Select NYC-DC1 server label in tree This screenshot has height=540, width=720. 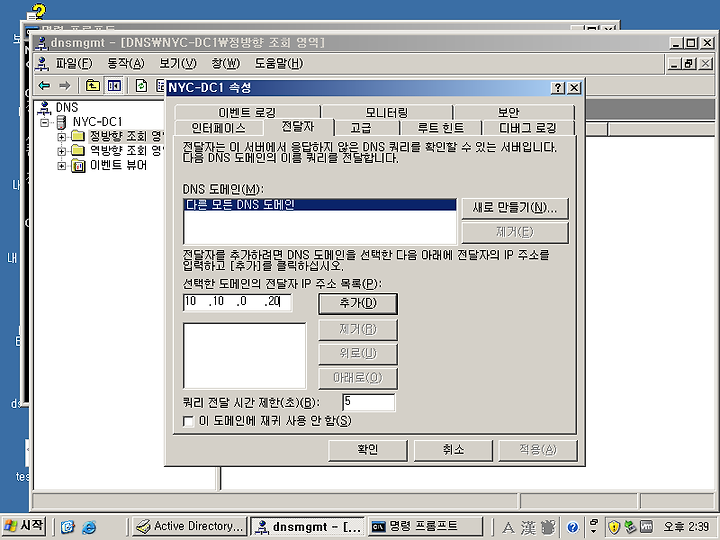(x=97, y=122)
